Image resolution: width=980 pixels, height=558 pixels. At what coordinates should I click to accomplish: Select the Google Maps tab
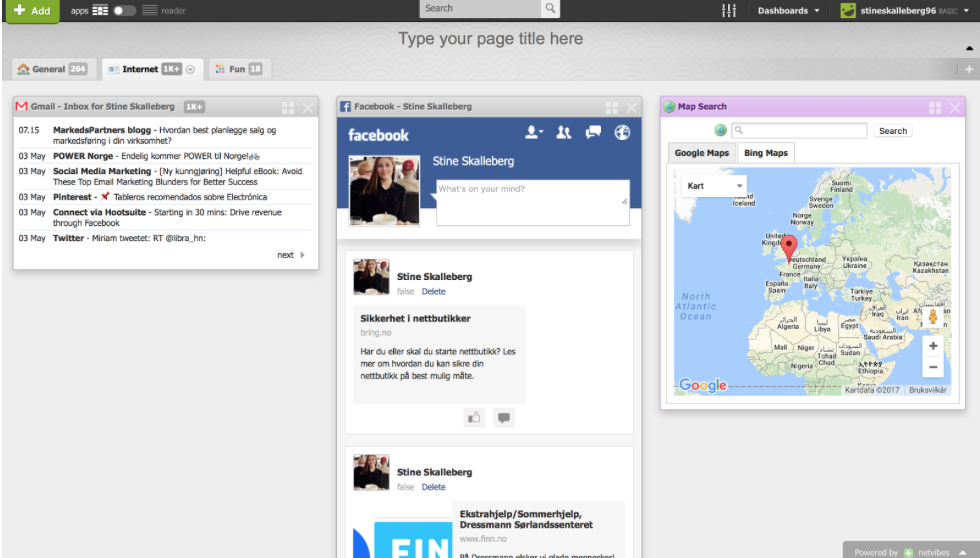click(x=701, y=153)
